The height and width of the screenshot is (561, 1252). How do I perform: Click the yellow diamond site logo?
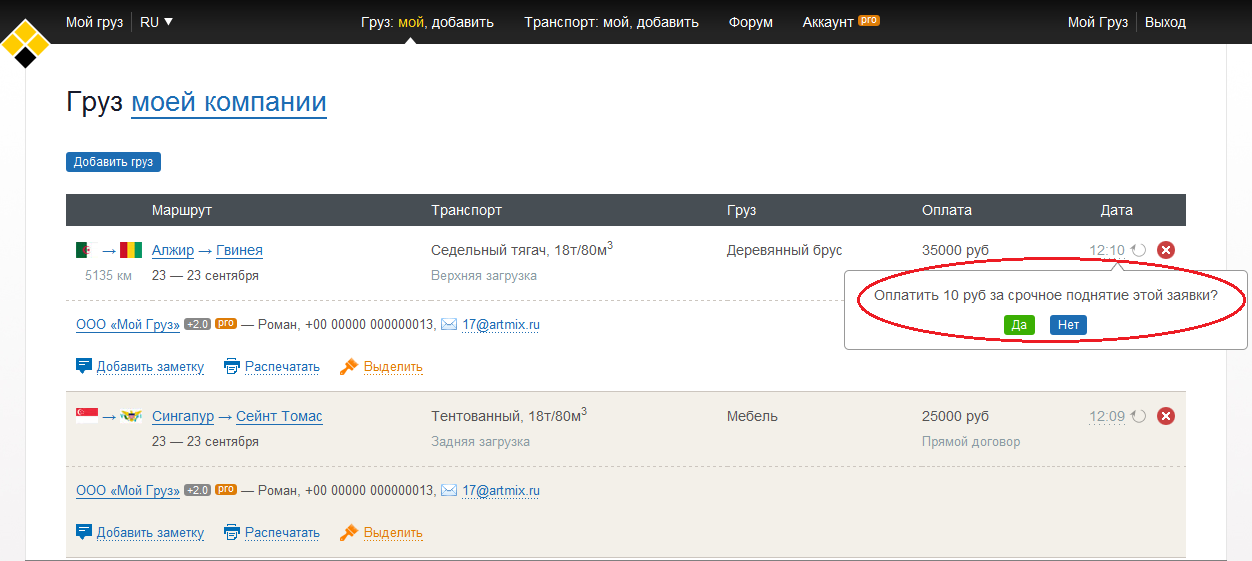pos(25,43)
